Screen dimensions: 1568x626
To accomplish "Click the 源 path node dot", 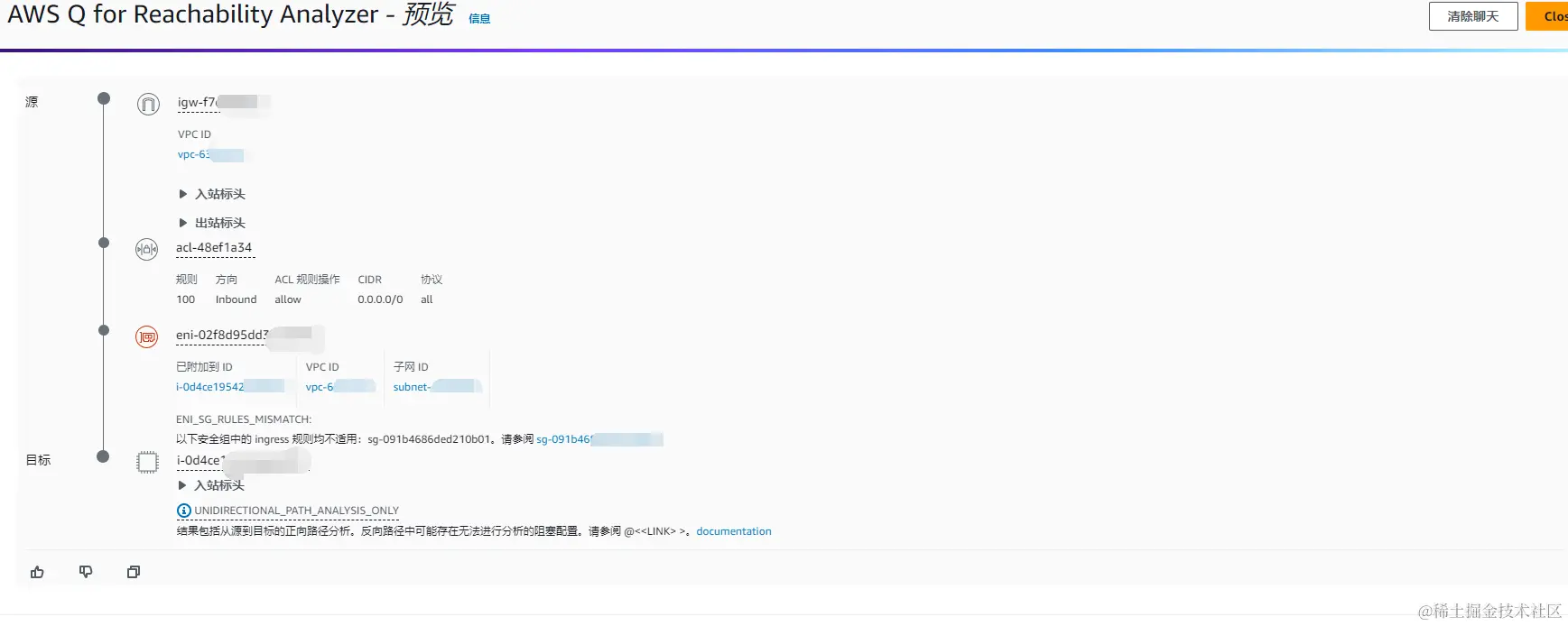I will click(104, 98).
